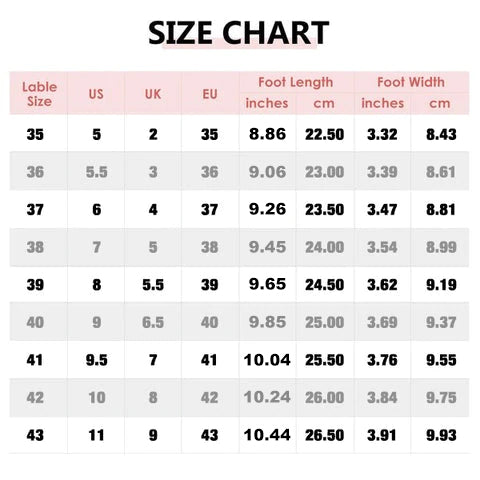
Task: Select the Foot Width header
Action: [411, 82]
